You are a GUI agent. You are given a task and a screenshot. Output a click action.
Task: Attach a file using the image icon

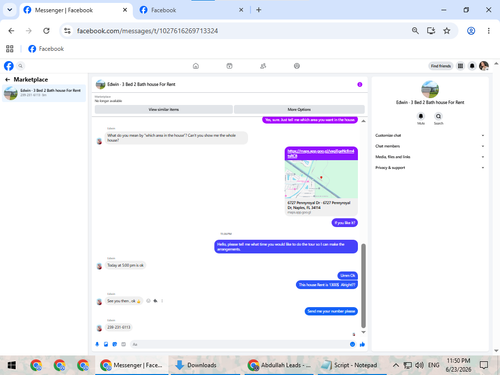click(106, 344)
